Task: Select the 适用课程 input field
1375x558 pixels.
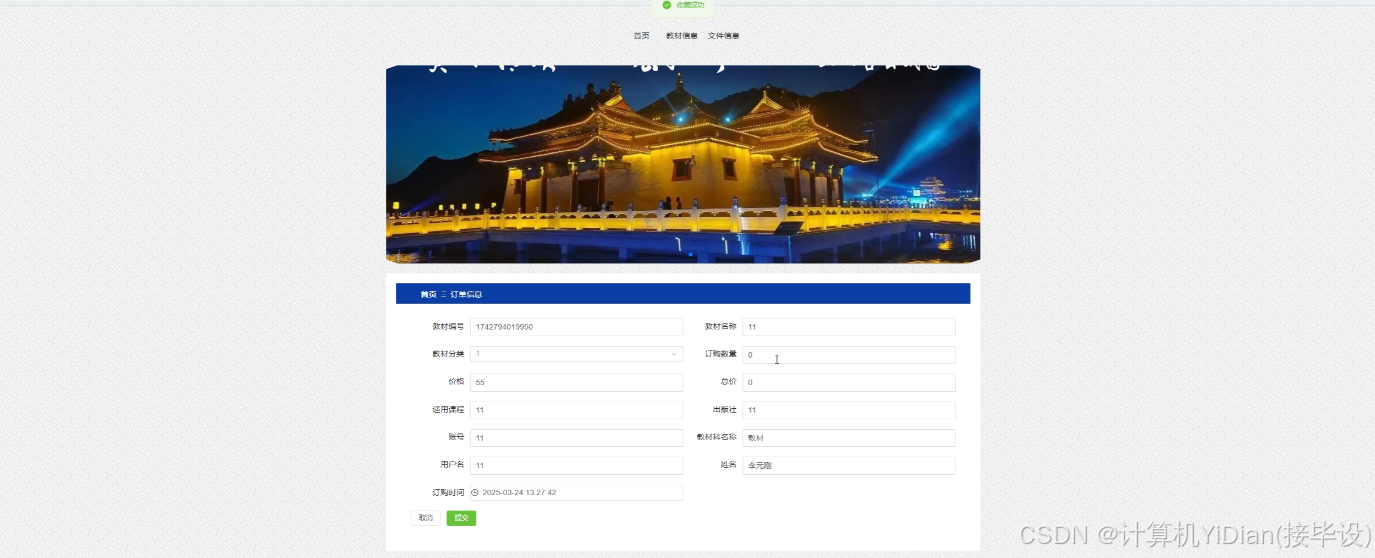Action: pos(576,410)
